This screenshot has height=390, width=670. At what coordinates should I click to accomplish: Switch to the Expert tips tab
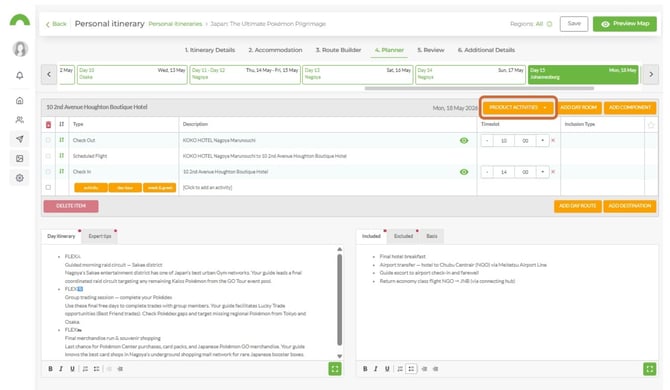click(100, 236)
